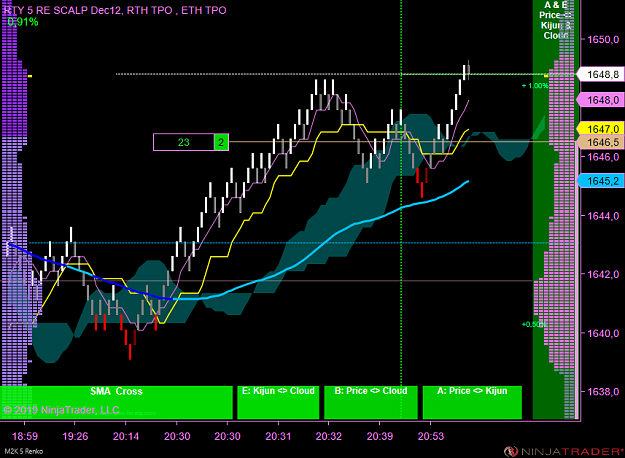
Task: Click the 1650,0 price axis label
Action: [x=603, y=39]
